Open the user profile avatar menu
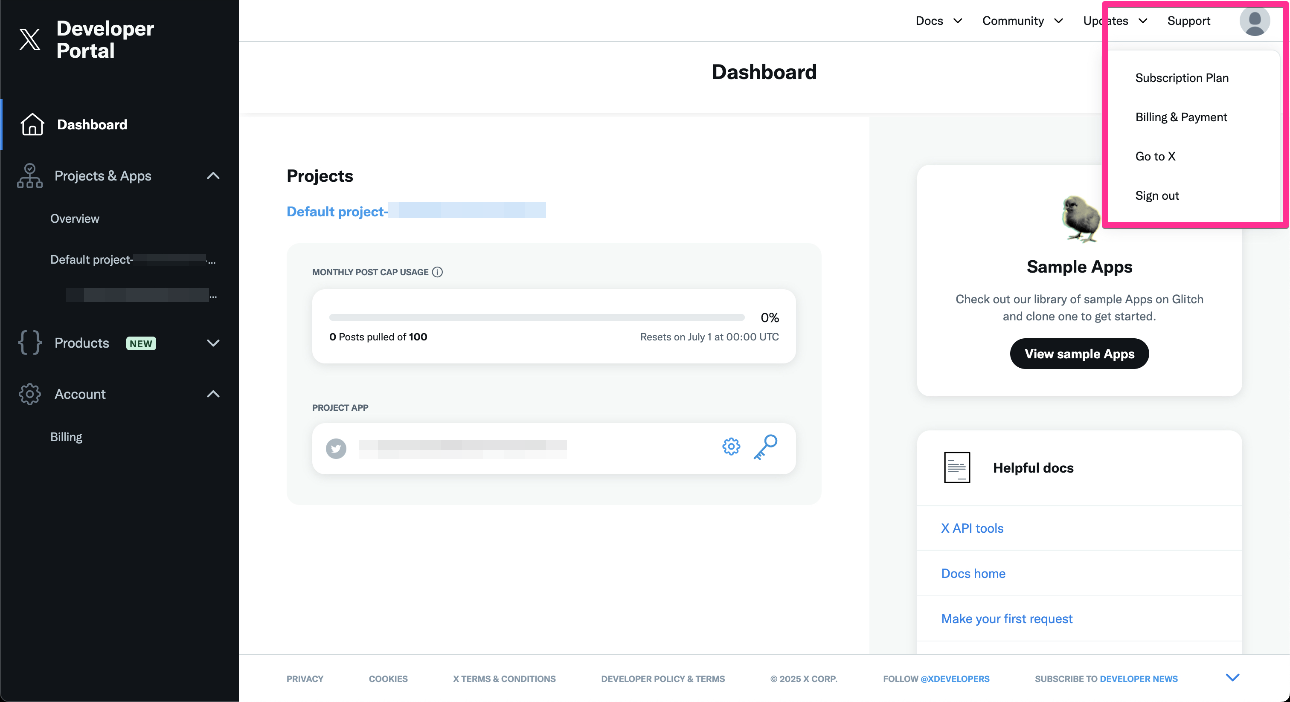The width and height of the screenshot is (1290, 702). click(x=1255, y=21)
